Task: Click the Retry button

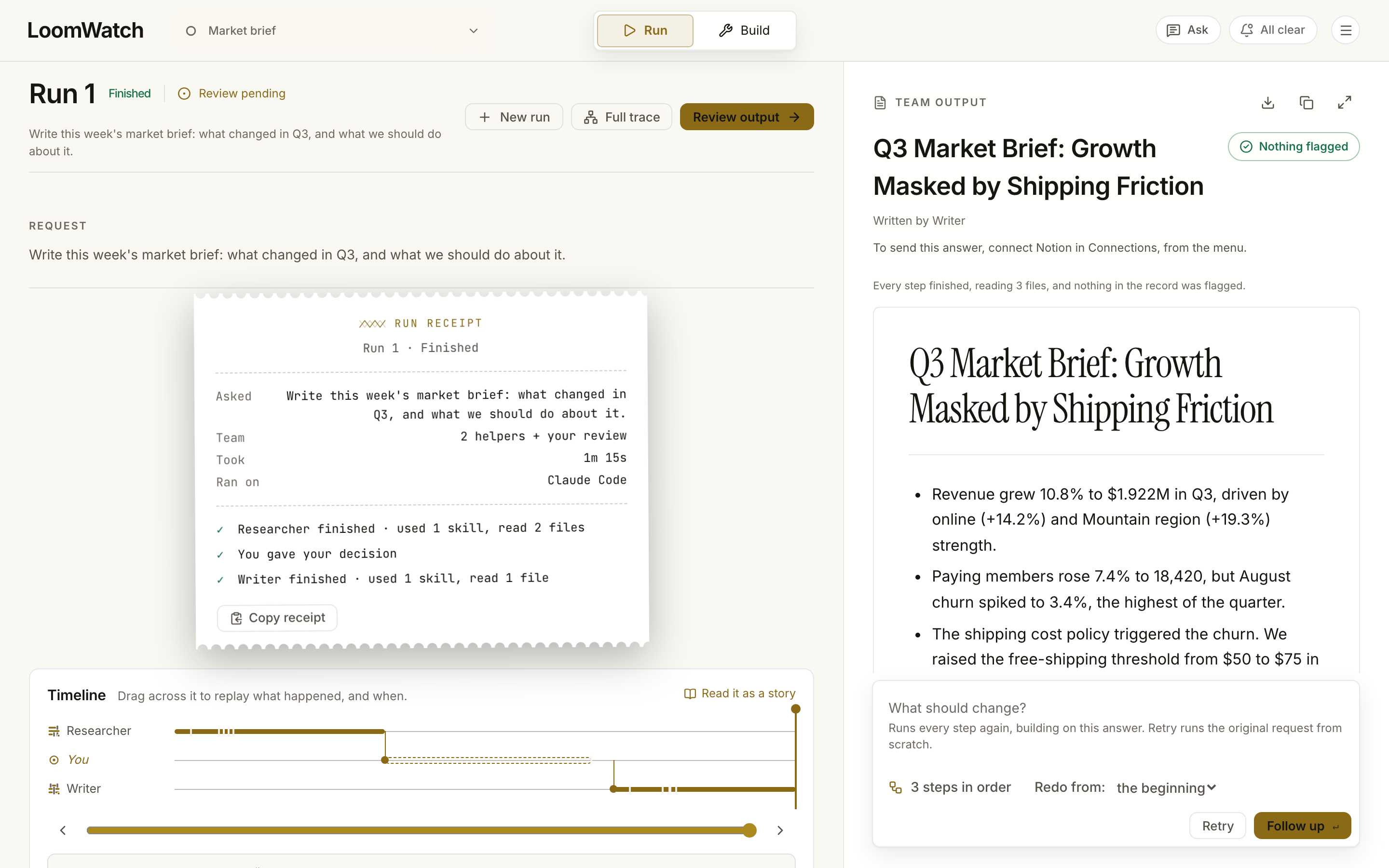Action: (1217, 826)
